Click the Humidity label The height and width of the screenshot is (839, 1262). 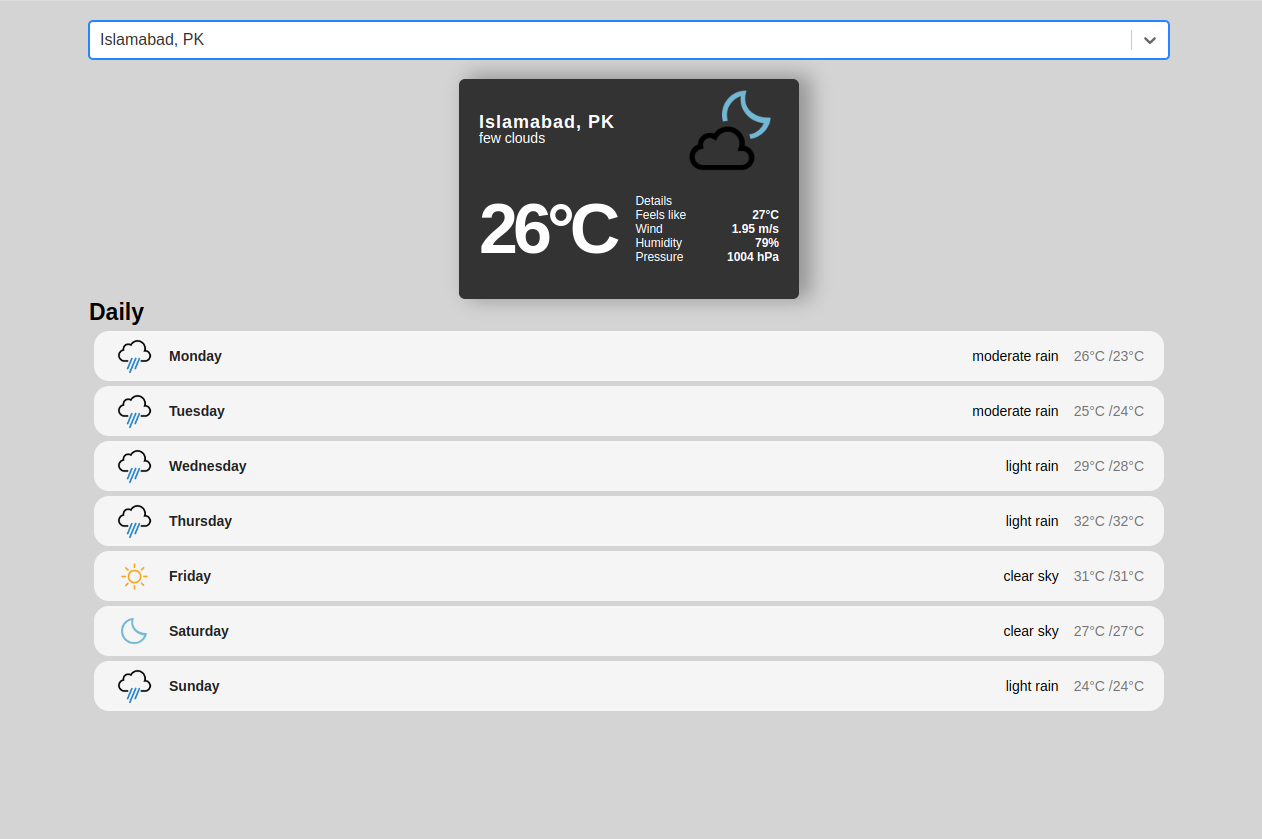(x=659, y=243)
